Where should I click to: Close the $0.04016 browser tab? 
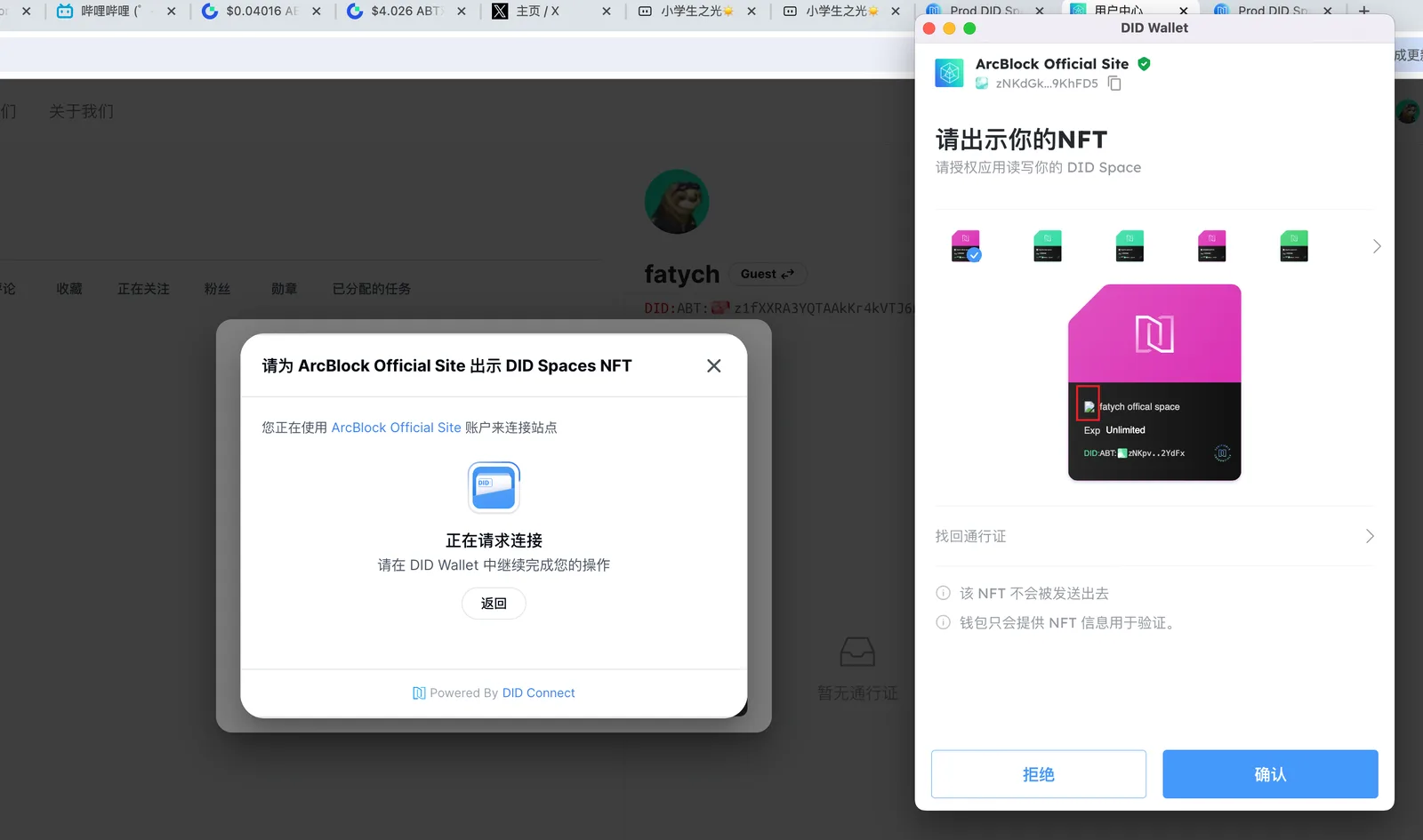click(x=317, y=12)
